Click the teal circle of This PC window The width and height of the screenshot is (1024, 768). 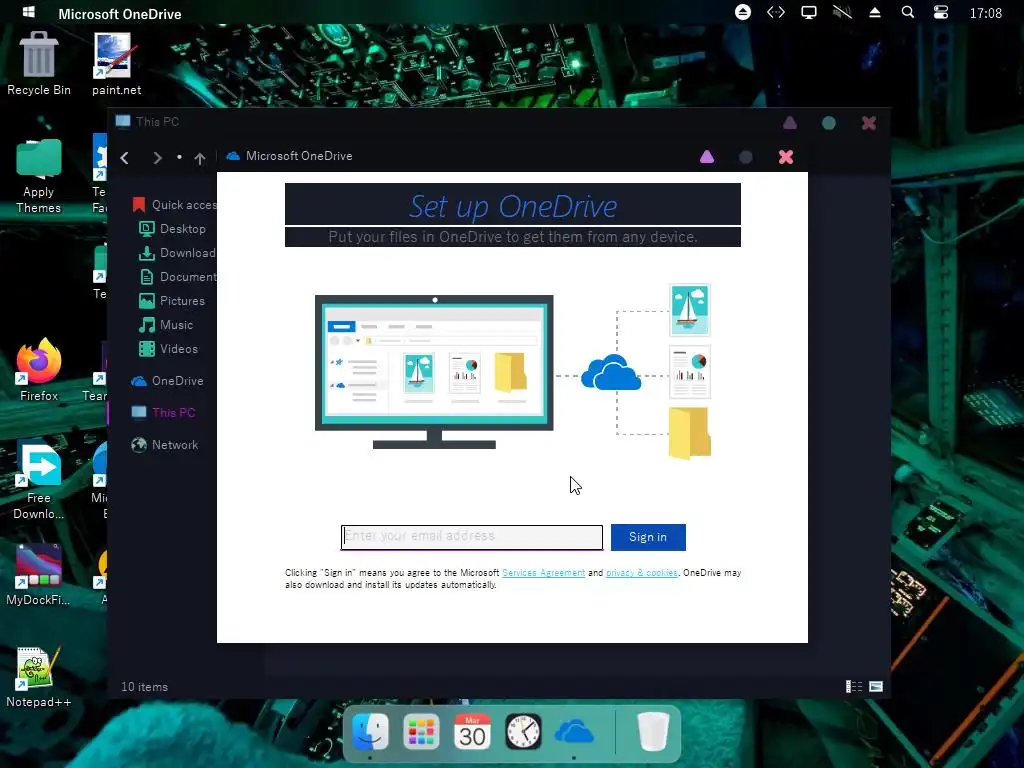coord(829,123)
